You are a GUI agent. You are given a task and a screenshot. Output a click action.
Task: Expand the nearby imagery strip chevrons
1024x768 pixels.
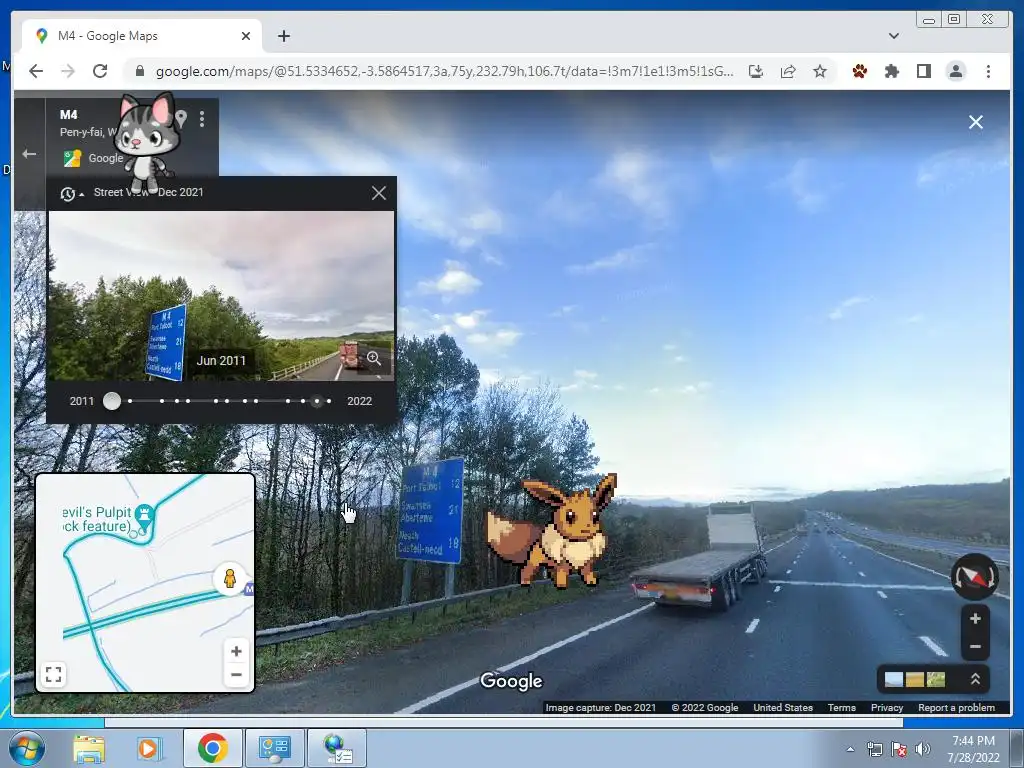tap(975, 679)
